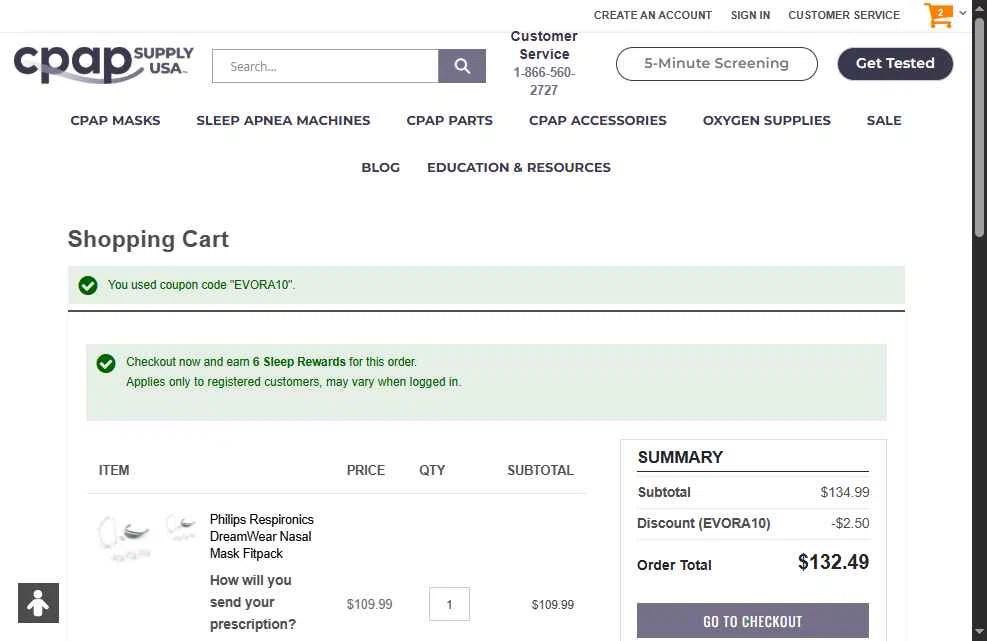
Task: Open Create an Account link
Action: click(653, 15)
